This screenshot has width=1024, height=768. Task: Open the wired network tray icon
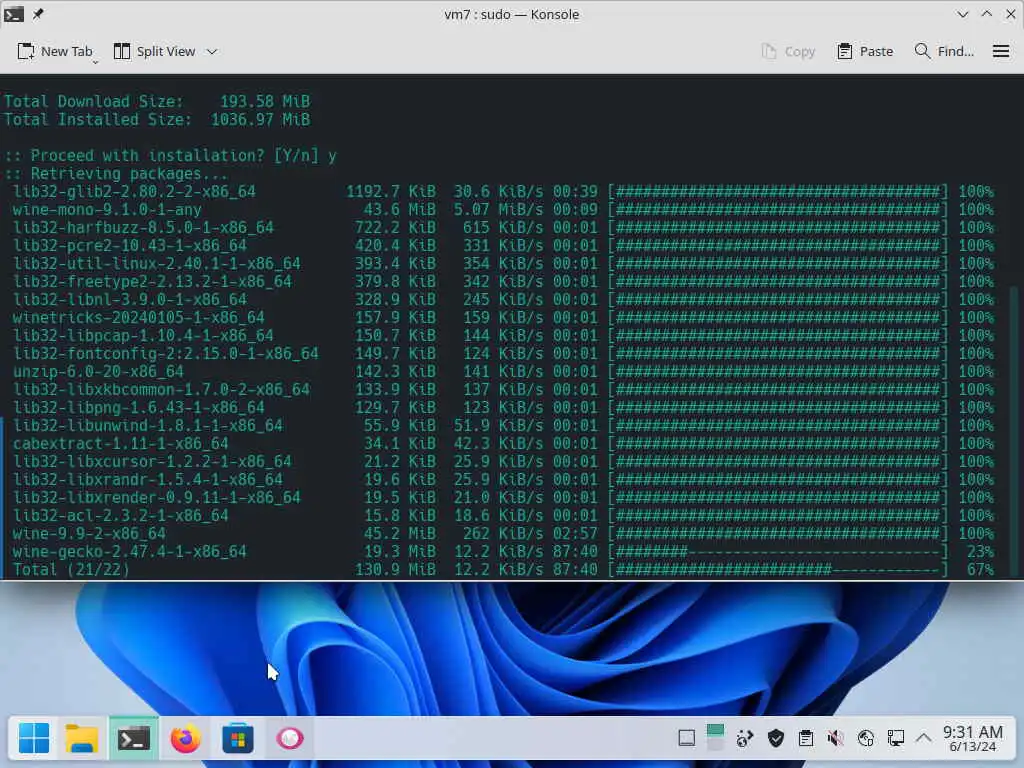pyautogui.click(x=895, y=739)
